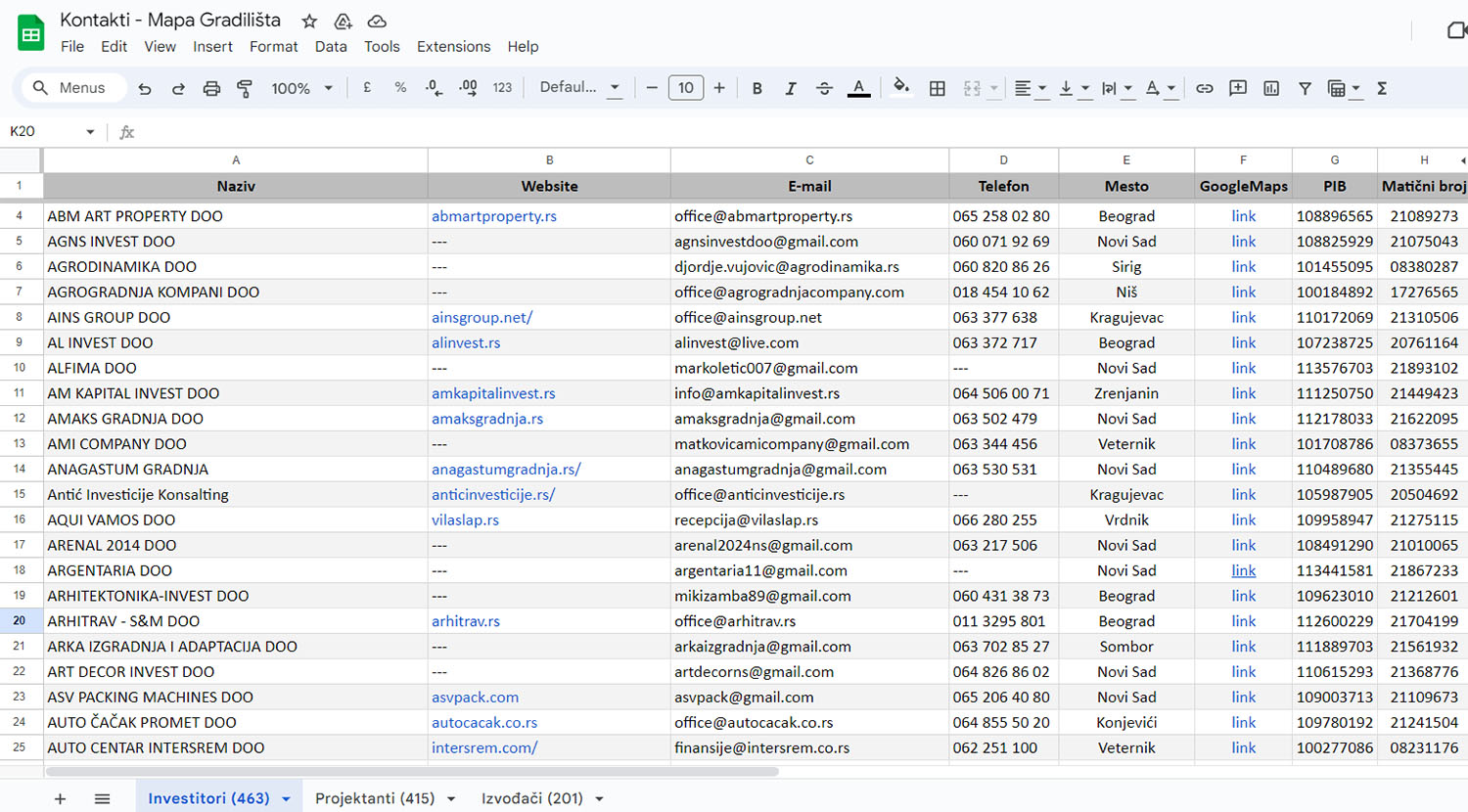The image size is (1468, 812).
Task: Star this spreadsheet document
Action: pyautogui.click(x=309, y=21)
